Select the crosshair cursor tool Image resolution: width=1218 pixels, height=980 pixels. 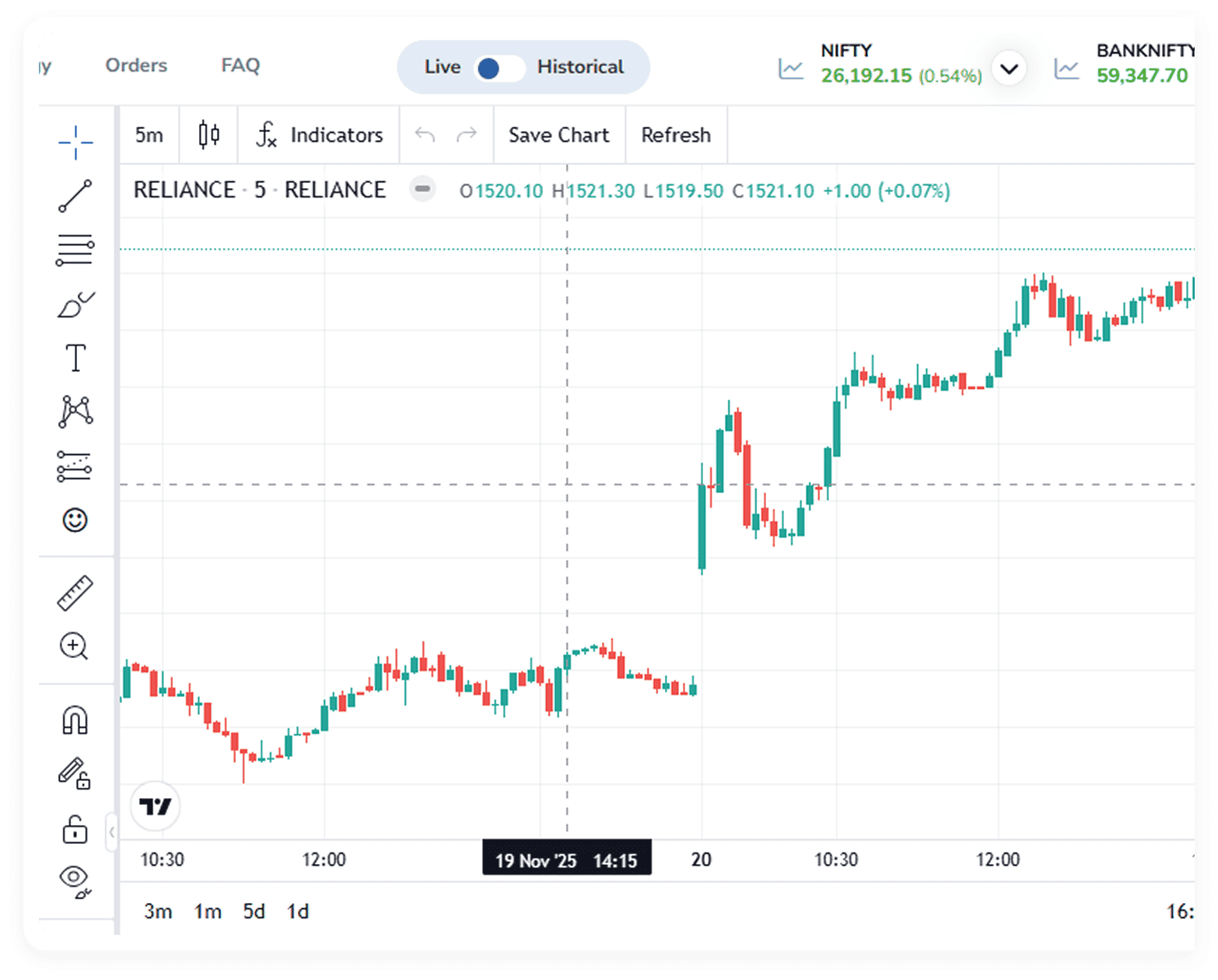coord(75,142)
